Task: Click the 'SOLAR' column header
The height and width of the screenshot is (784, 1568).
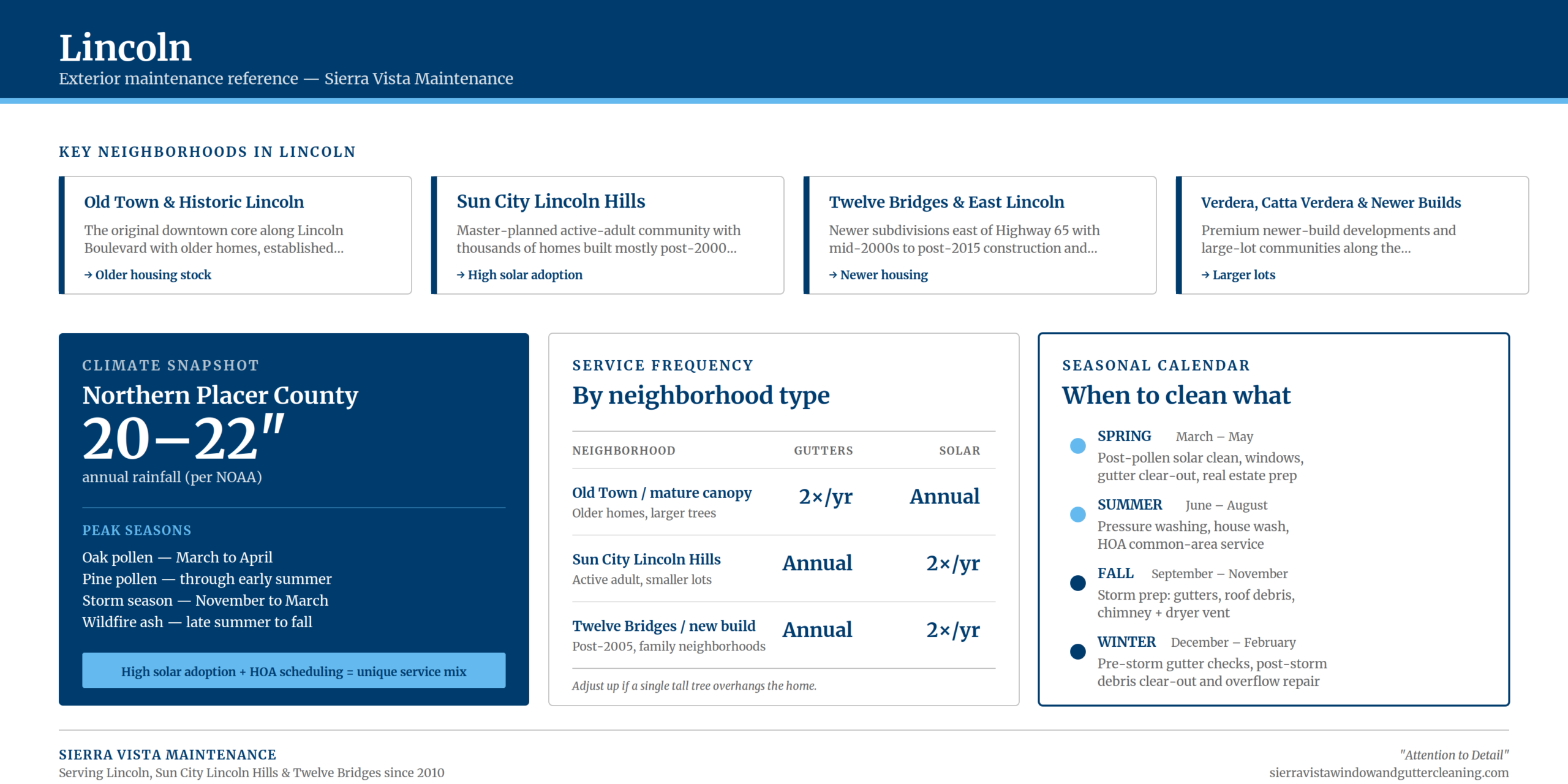Action: (x=960, y=451)
